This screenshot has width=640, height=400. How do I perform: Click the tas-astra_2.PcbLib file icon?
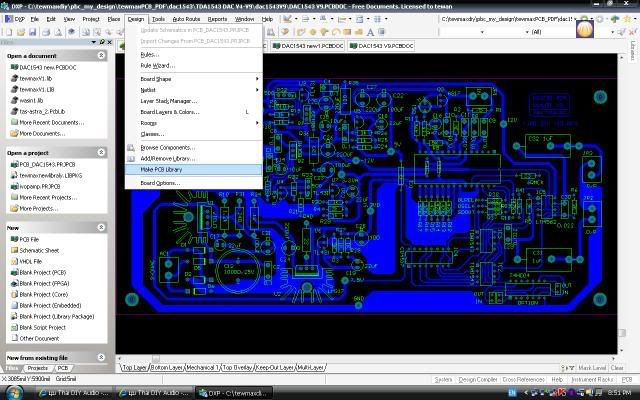click(12, 111)
